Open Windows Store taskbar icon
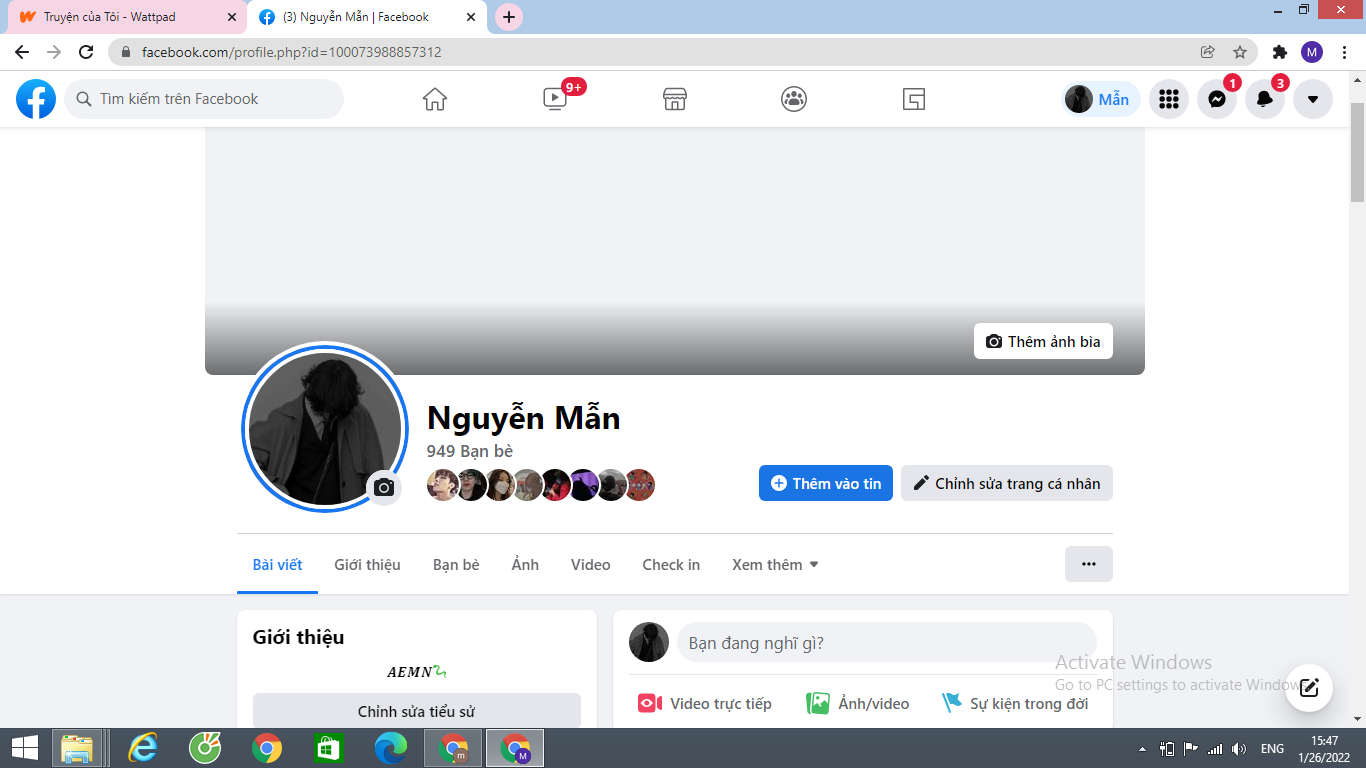 pos(328,748)
